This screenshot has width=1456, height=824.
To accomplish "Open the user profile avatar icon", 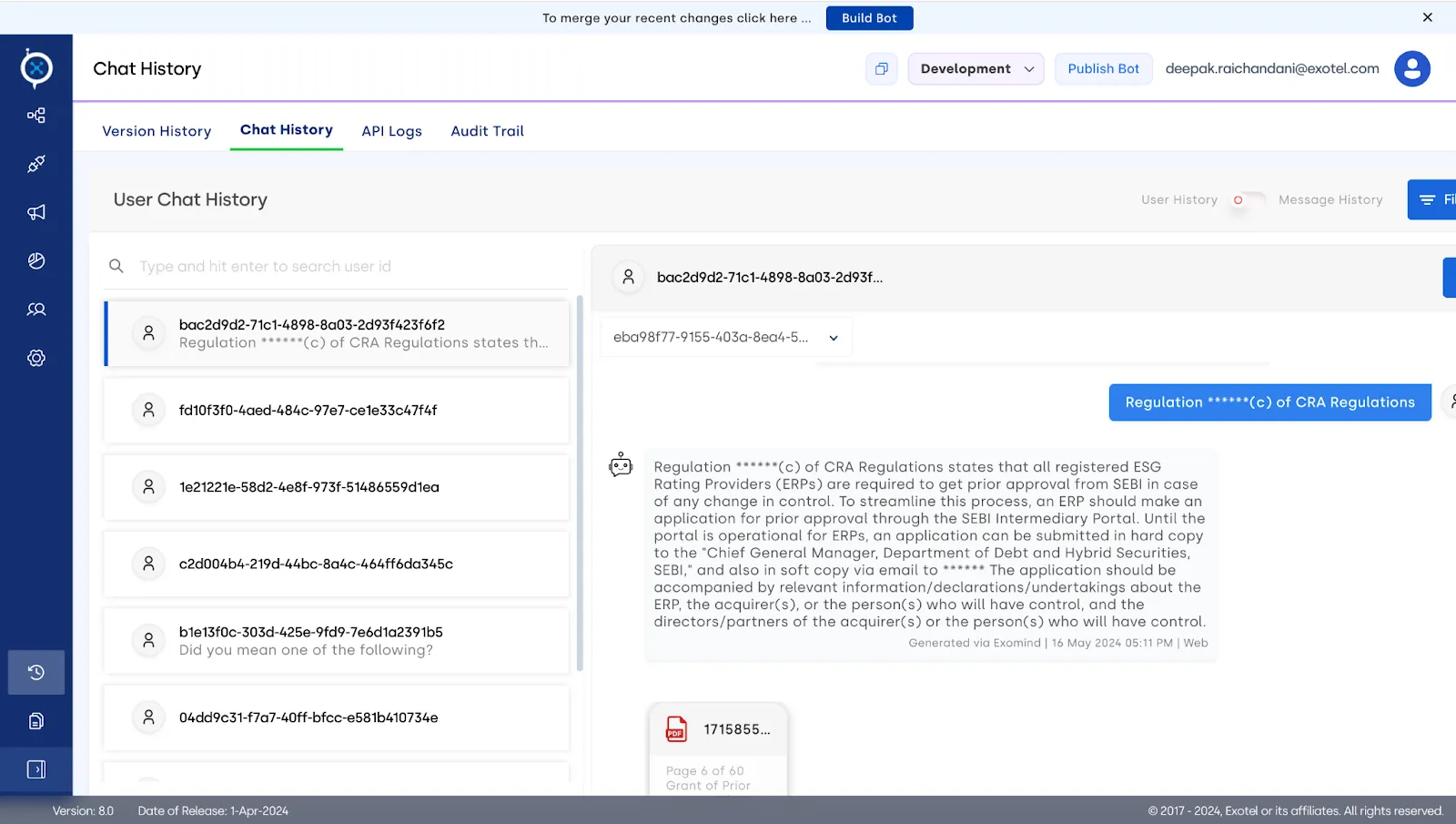I will [x=1412, y=68].
